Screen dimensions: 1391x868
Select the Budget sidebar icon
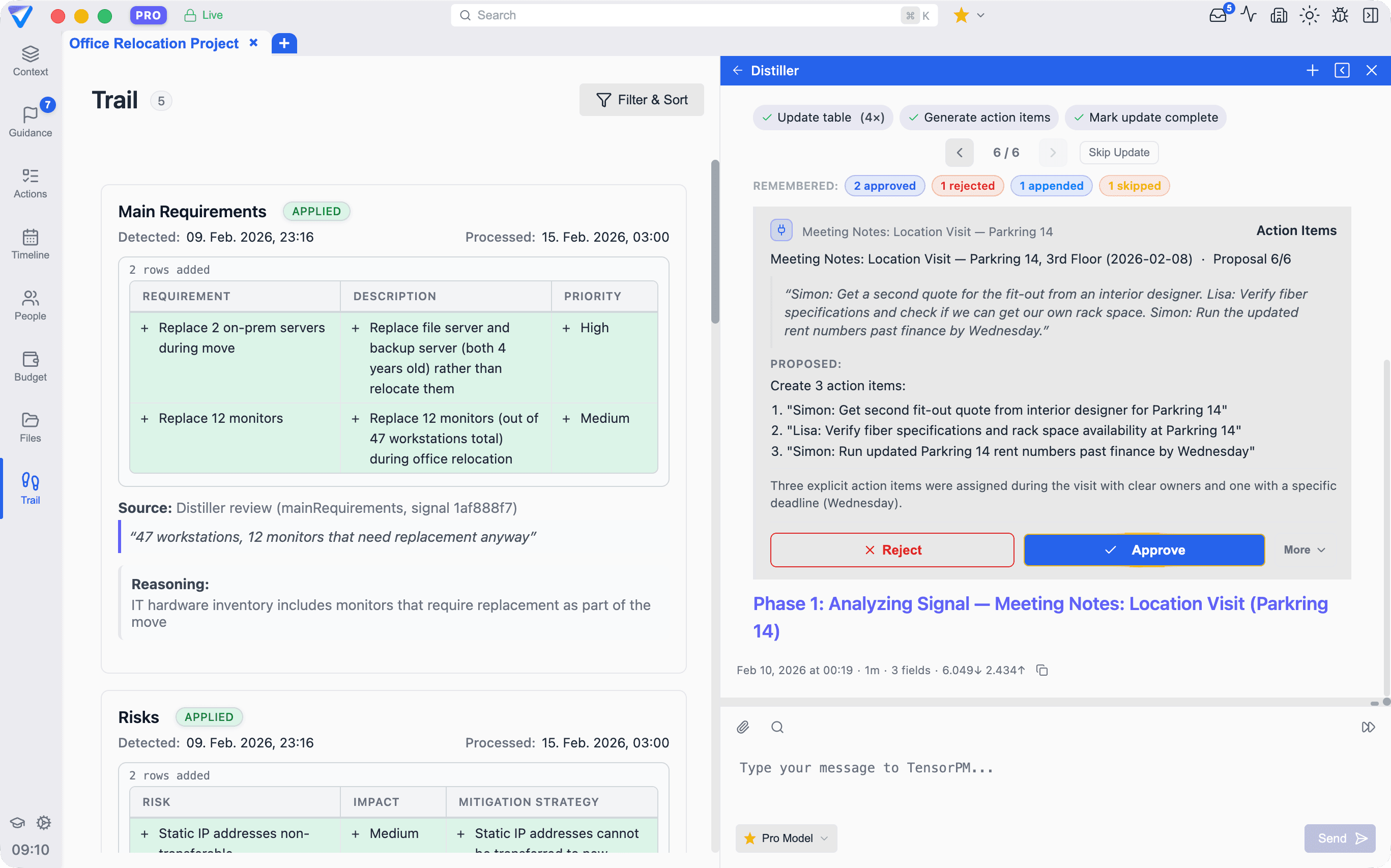[30, 366]
